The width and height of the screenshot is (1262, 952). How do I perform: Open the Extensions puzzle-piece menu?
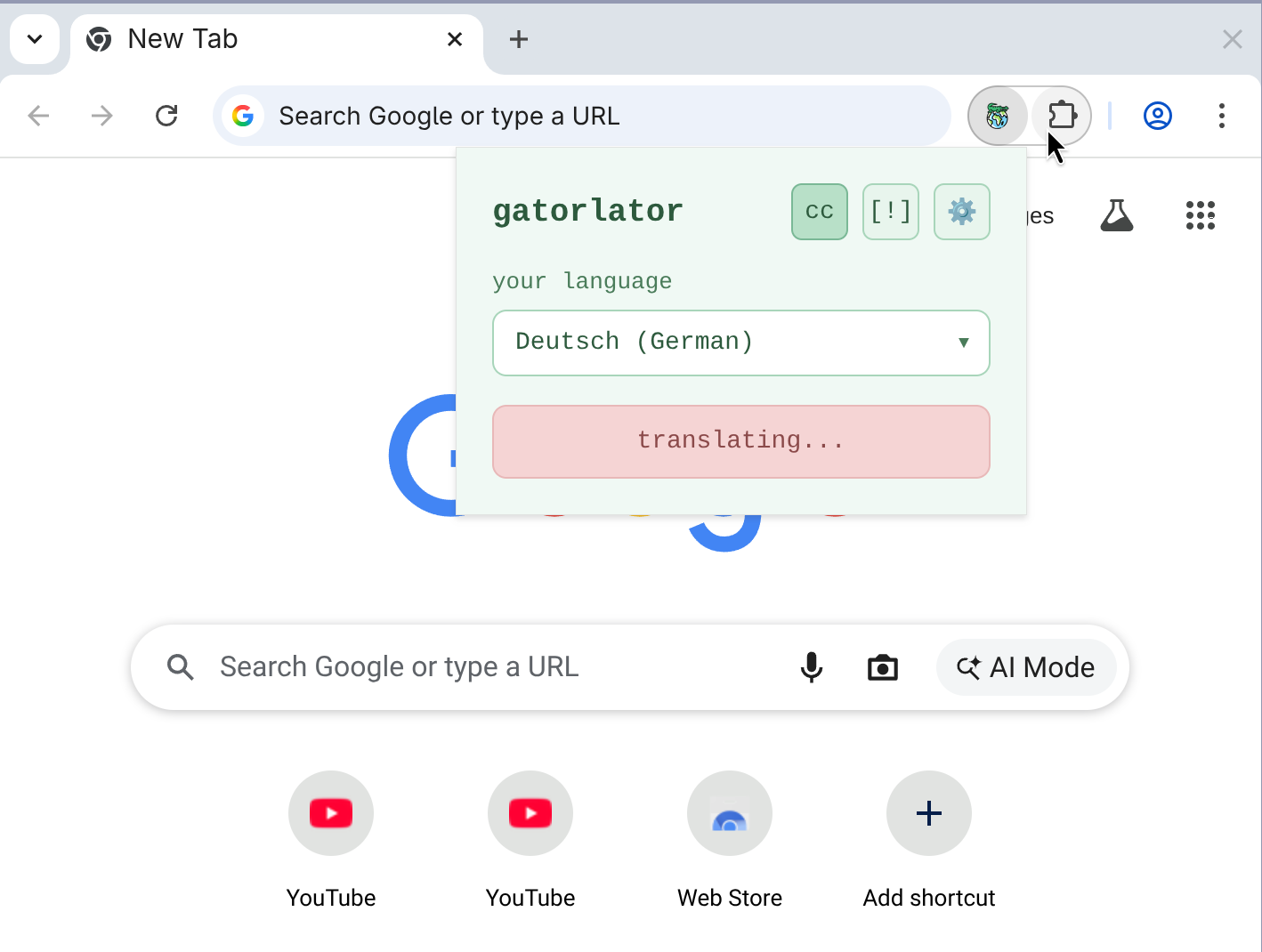click(1062, 116)
